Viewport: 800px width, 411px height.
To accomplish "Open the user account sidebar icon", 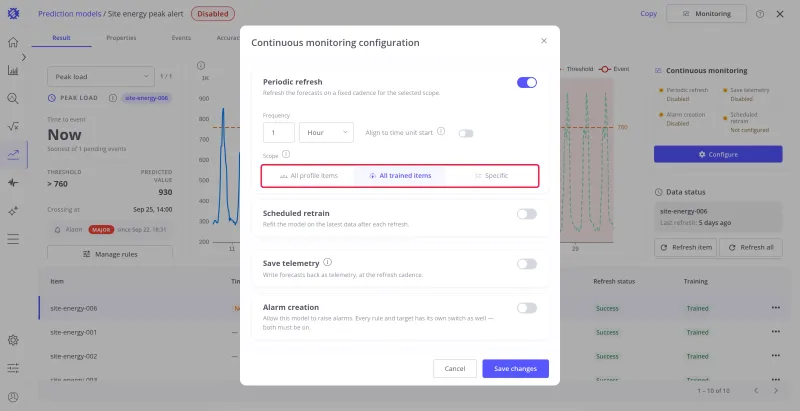I will [13, 397].
